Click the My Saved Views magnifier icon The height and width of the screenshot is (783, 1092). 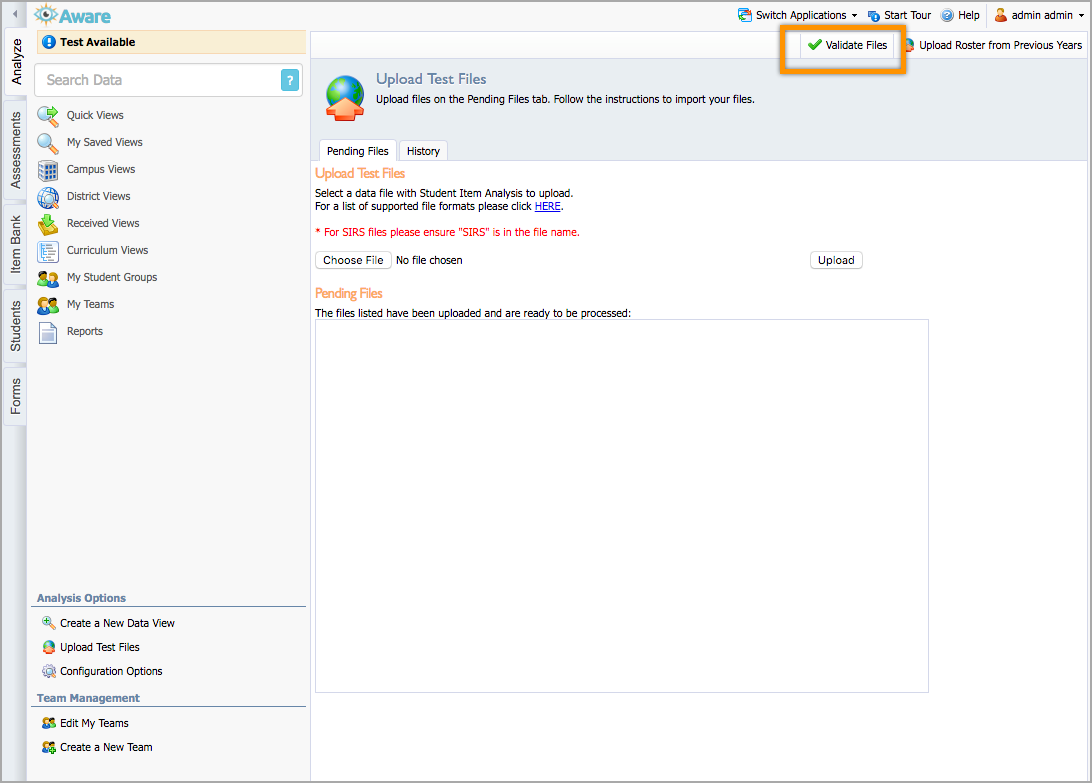48,143
